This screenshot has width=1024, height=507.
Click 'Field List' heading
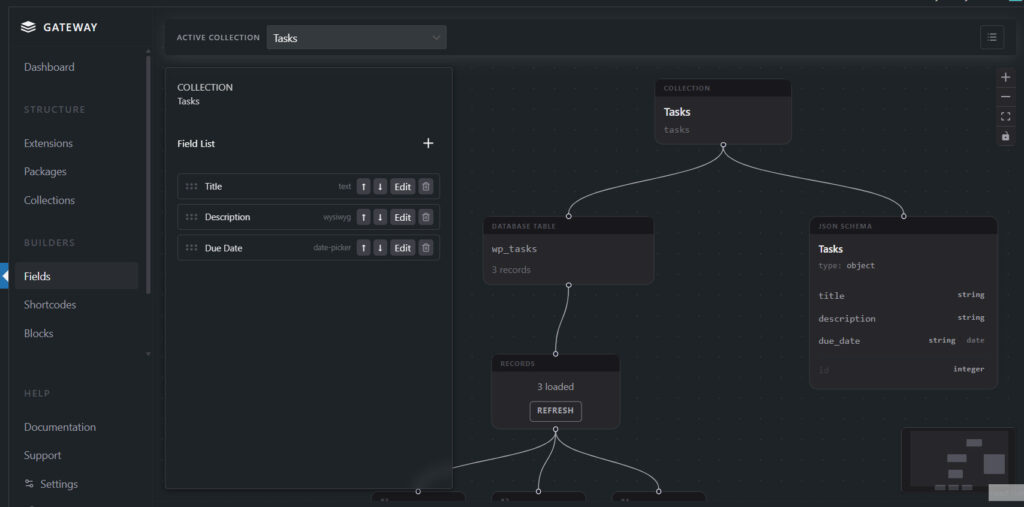tap(196, 144)
